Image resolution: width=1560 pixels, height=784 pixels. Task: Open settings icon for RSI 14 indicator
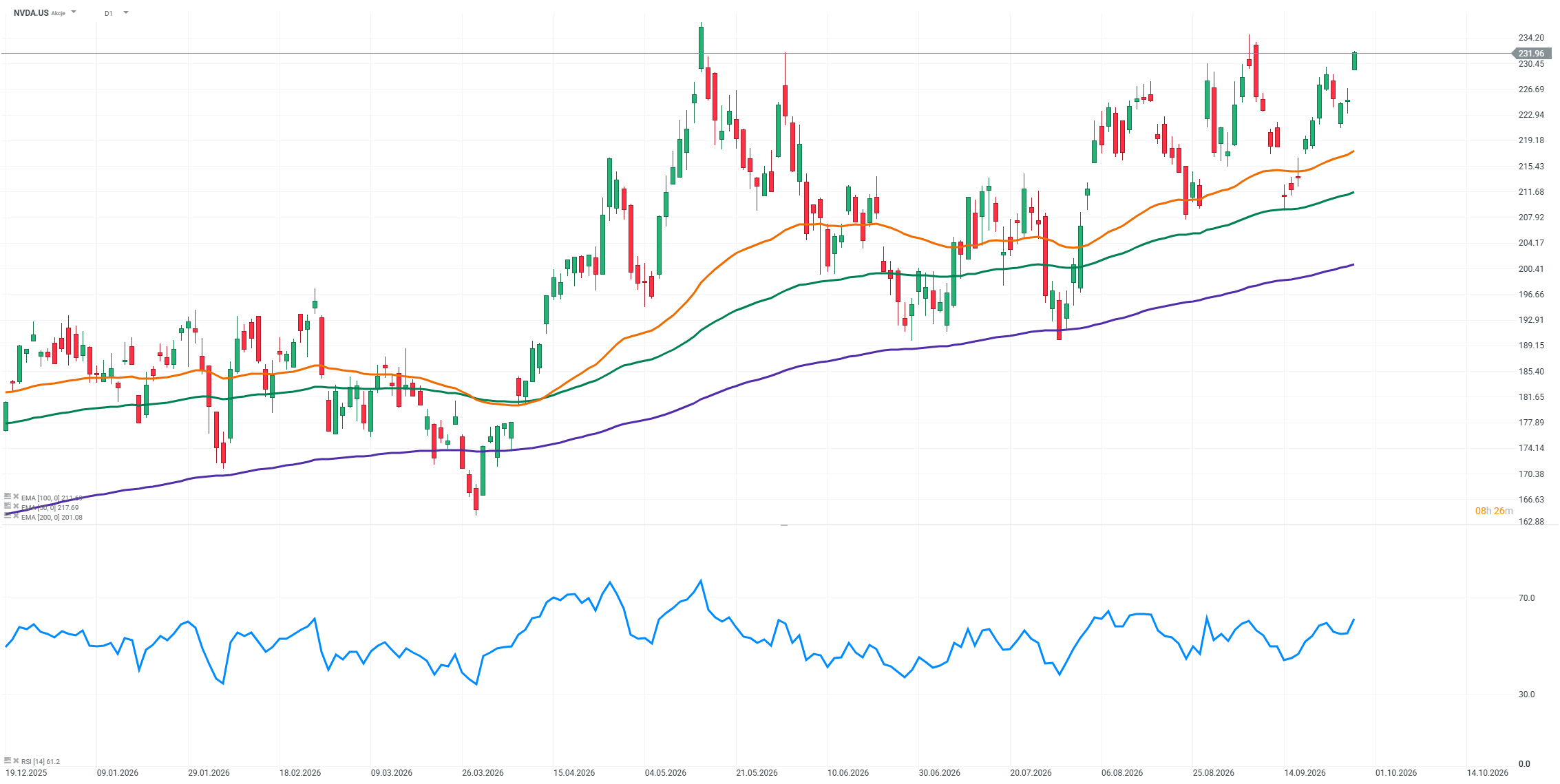click(8, 761)
